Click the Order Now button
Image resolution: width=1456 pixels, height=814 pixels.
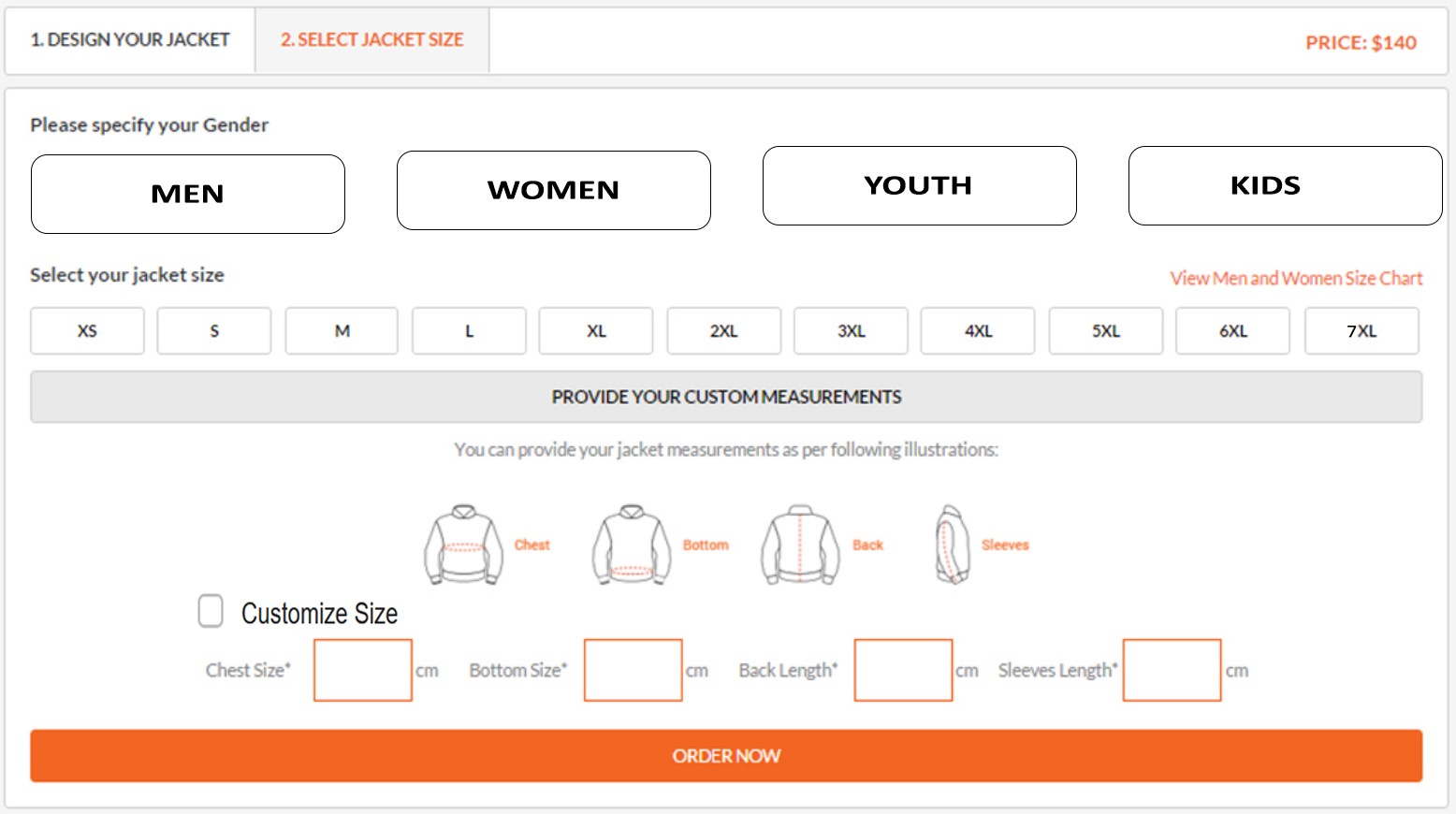(x=726, y=756)
